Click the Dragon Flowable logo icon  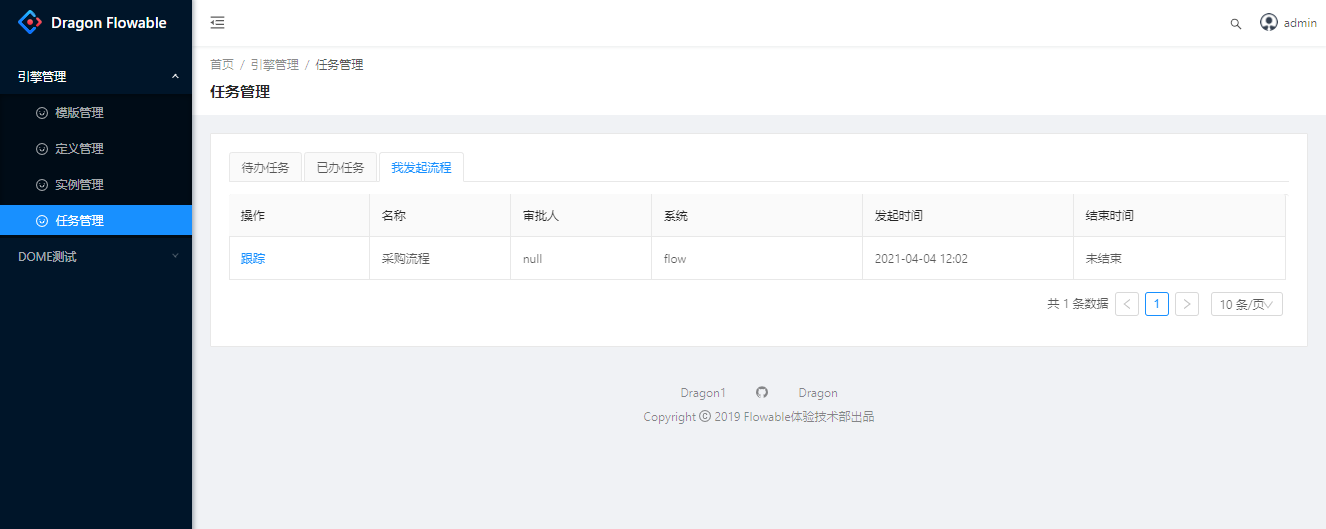(30, 22)
